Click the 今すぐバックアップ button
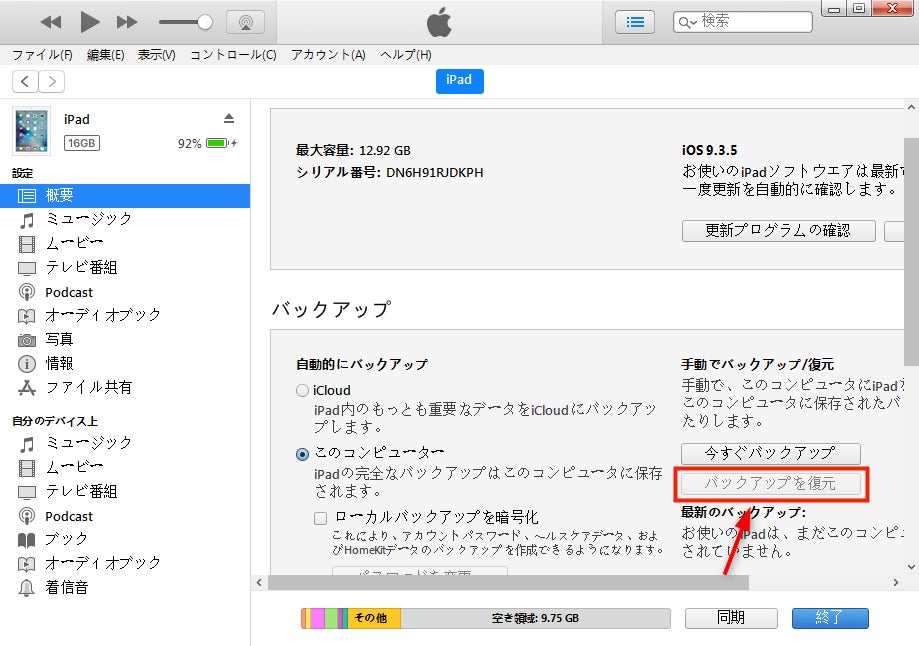This screenshot has height=646, width=919. (x=771, y=453)
